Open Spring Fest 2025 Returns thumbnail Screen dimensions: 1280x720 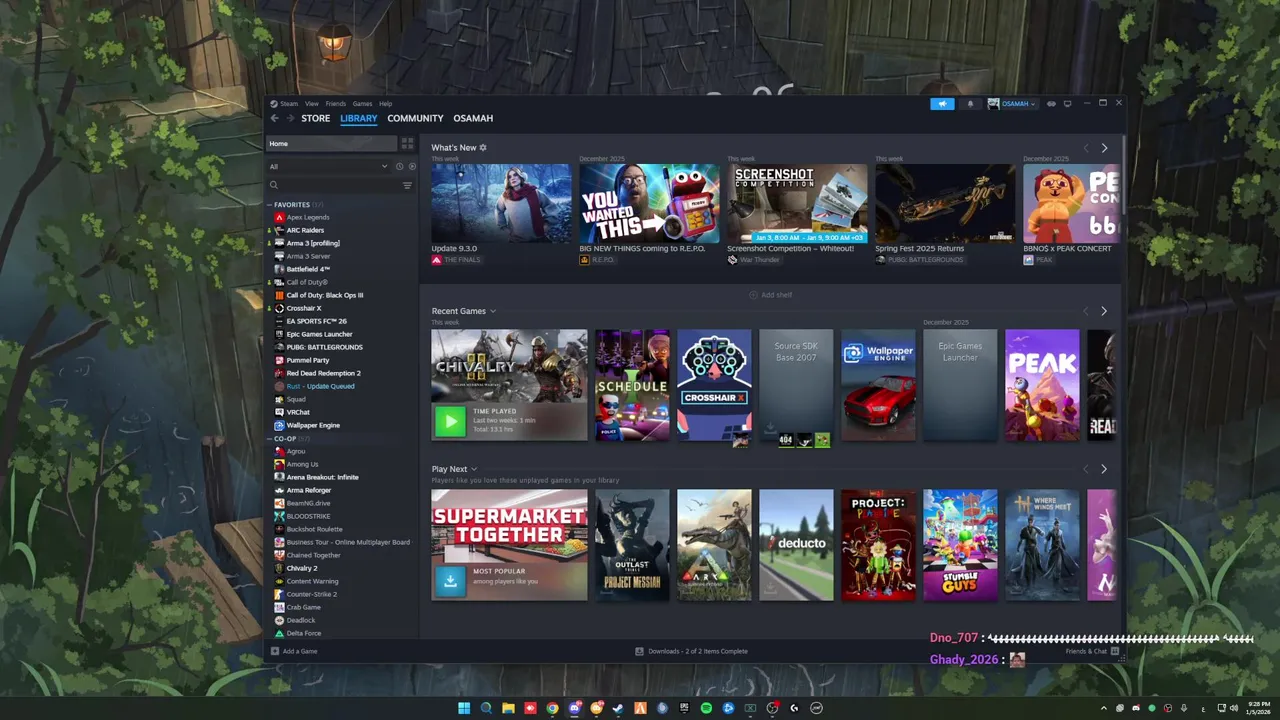click(x=945, y=203)
